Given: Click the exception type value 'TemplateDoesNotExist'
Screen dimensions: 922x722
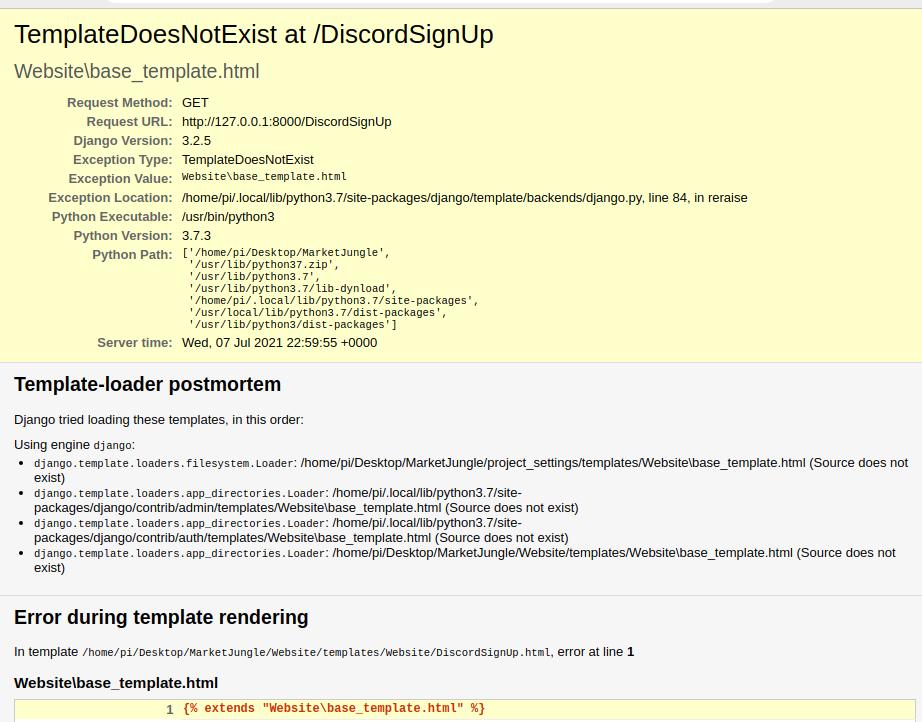Looking at the screenshot, I should click(x=248, y=160).
